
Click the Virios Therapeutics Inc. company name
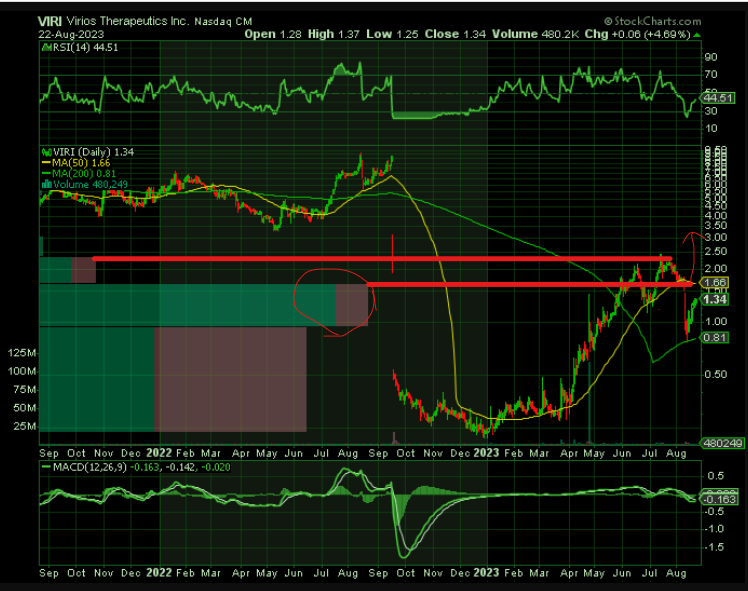(x=128, y=21)
